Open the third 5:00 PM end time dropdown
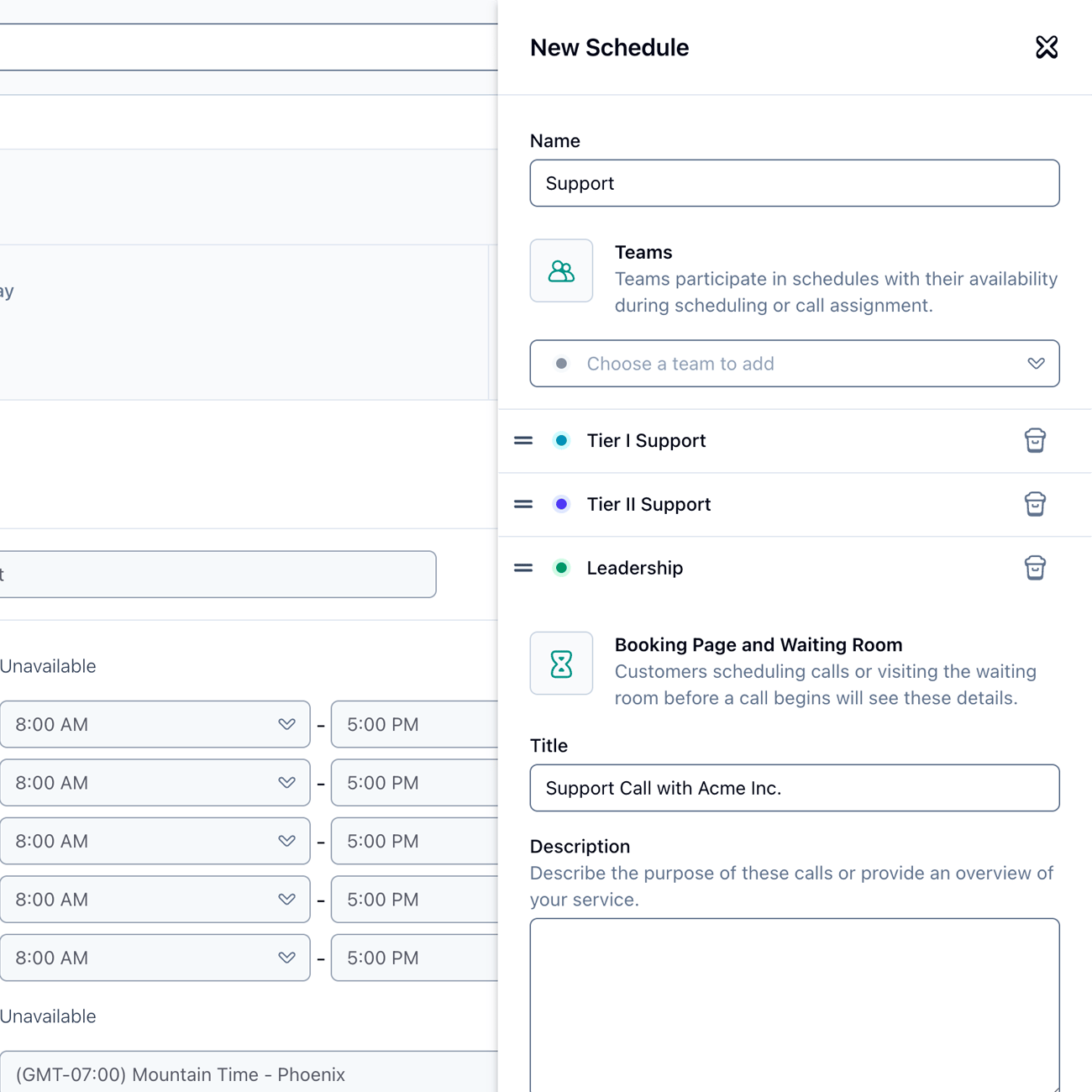This screenshot has height=1092, width=1092. coord(414,841)
